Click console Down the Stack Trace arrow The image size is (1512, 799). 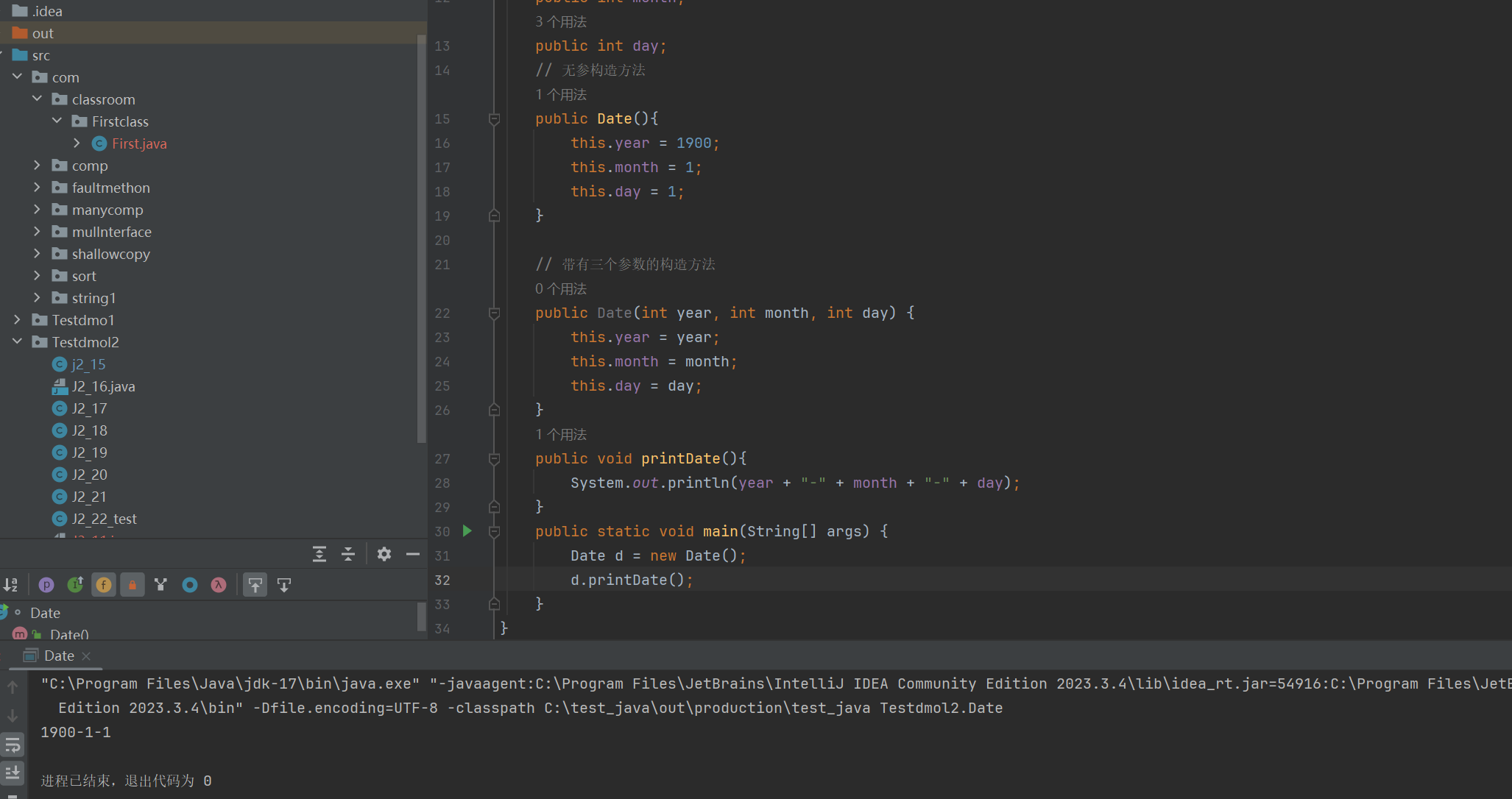tap(13, 715)
